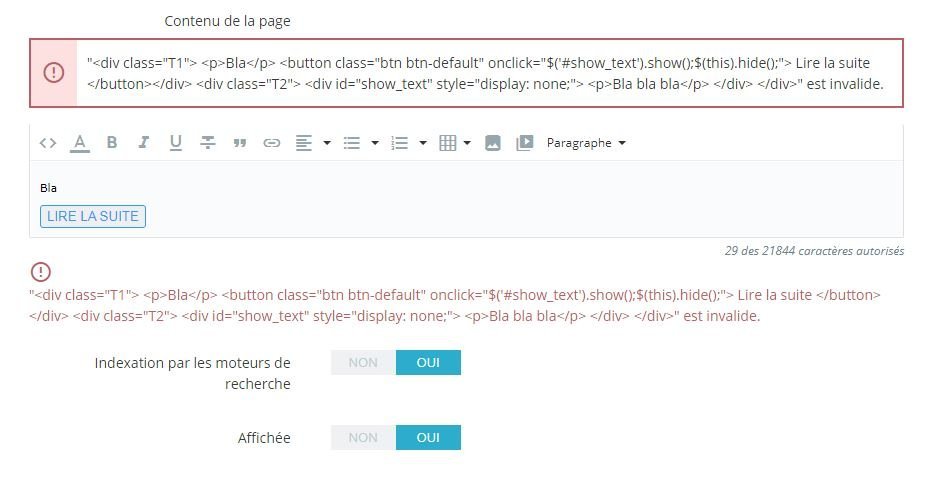934x483 pixels.
Task: Click the invalid-code error message in the alert box
Action: click(485, 73)
